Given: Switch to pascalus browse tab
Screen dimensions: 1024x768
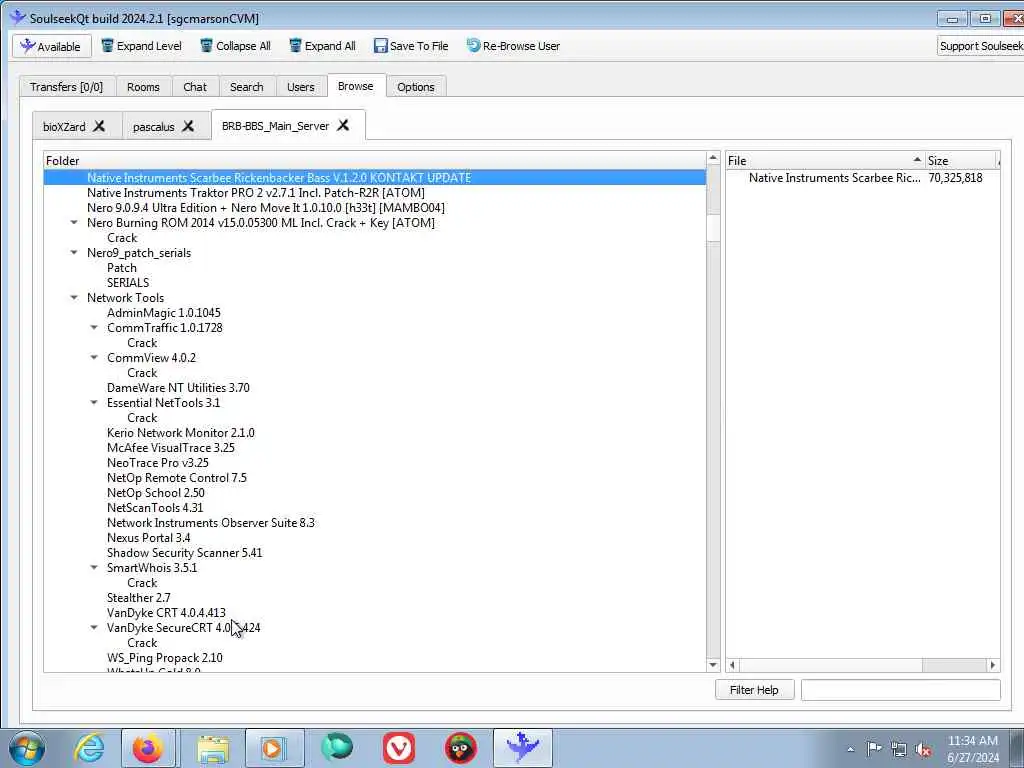Looking at the screenshot, I should (x=153, y=127).
